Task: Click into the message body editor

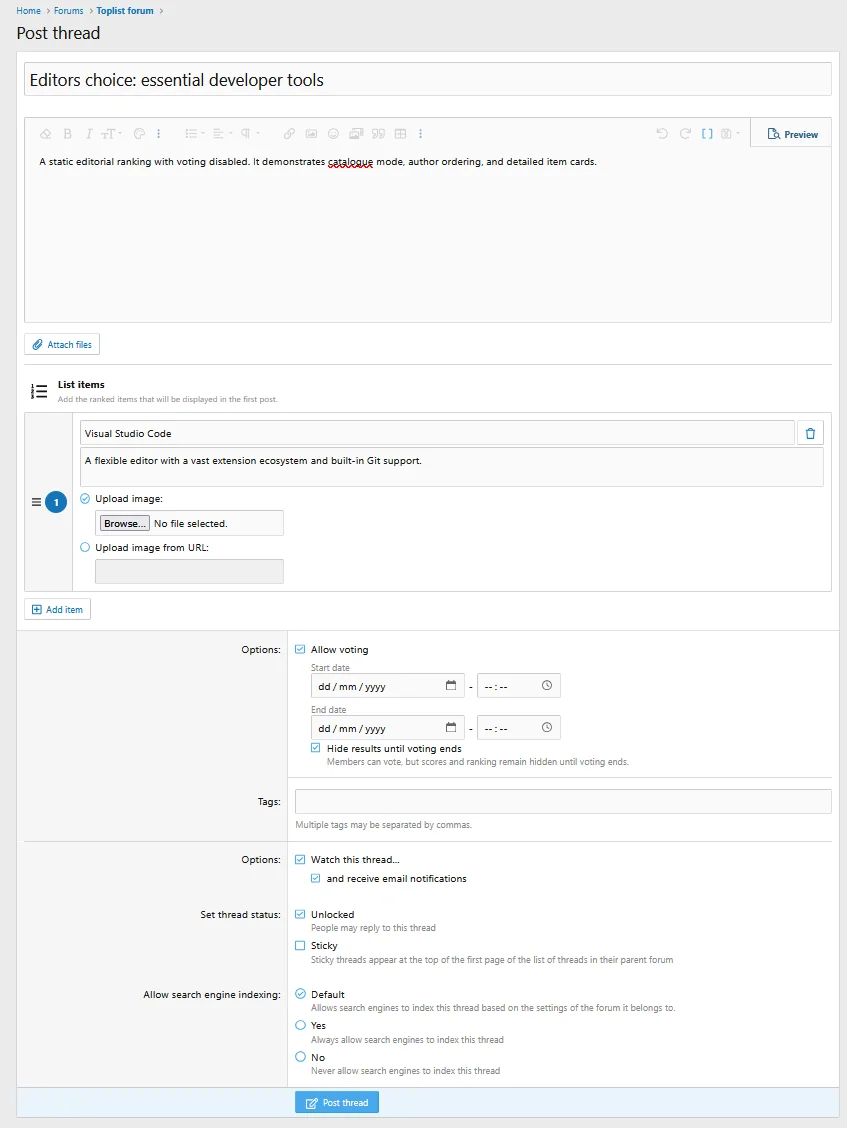Action: [x=427, y=234]
